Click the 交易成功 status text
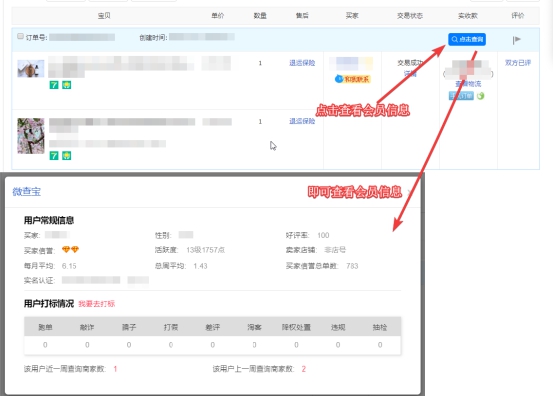 point(410,63)
